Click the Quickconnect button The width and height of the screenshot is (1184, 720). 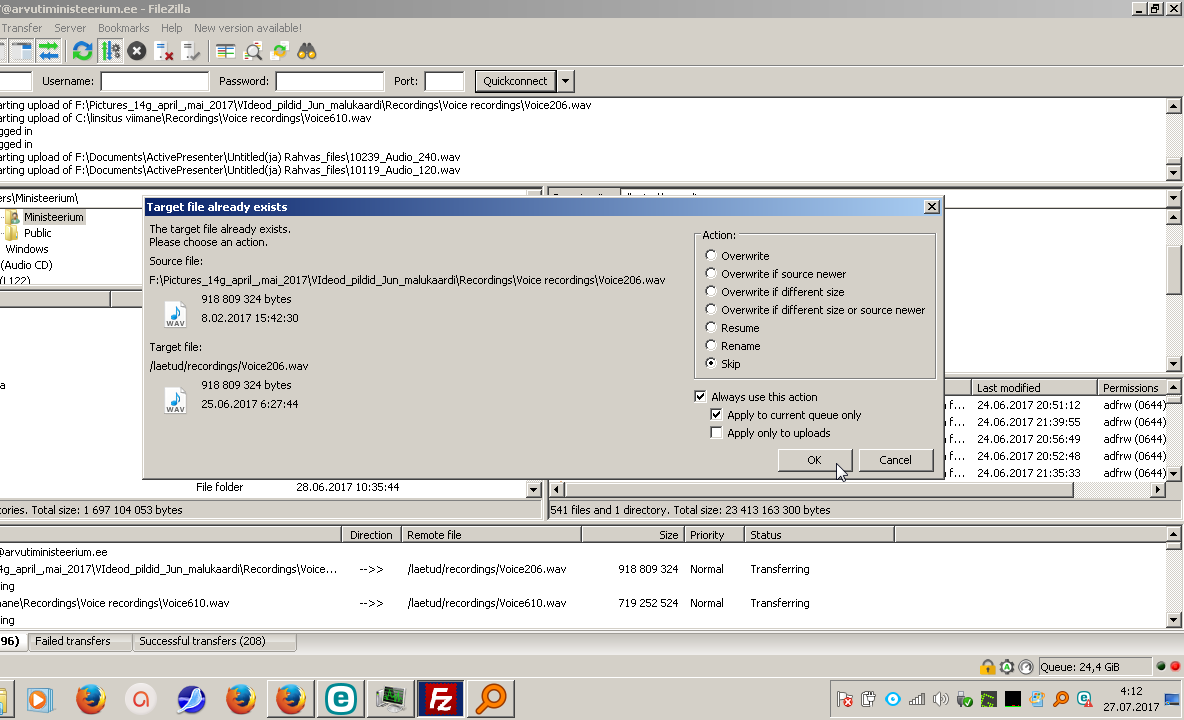[x=515, y=81]
